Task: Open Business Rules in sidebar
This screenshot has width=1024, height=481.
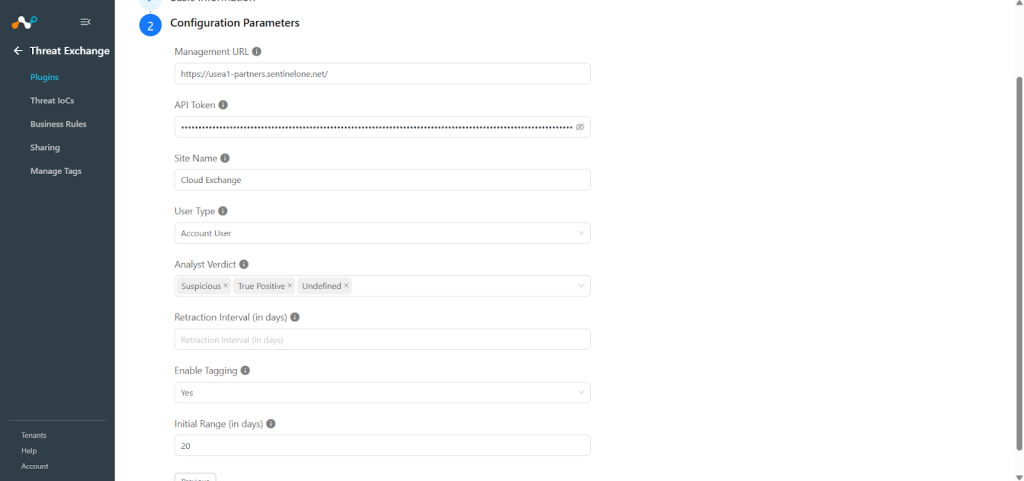Action: [58, 124]
